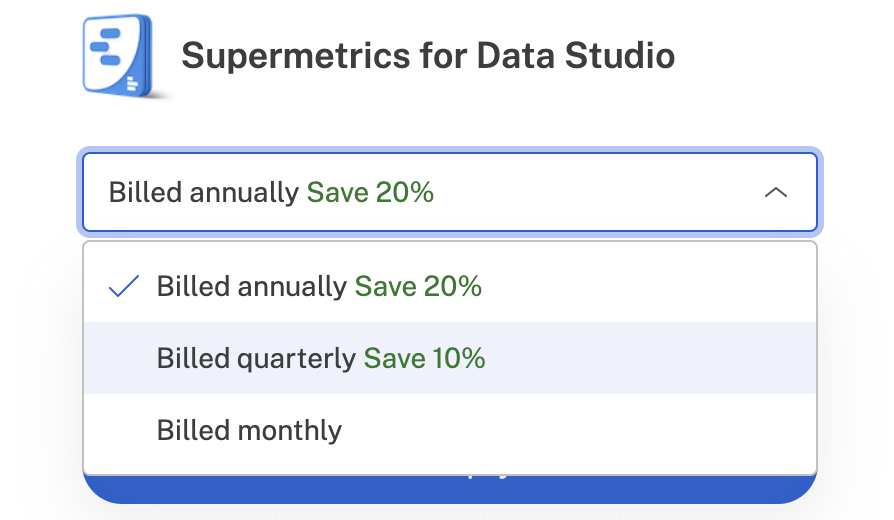Collapse the billing dropdown with the chevron arrow
894x520 pixels.
click(775, 192)
